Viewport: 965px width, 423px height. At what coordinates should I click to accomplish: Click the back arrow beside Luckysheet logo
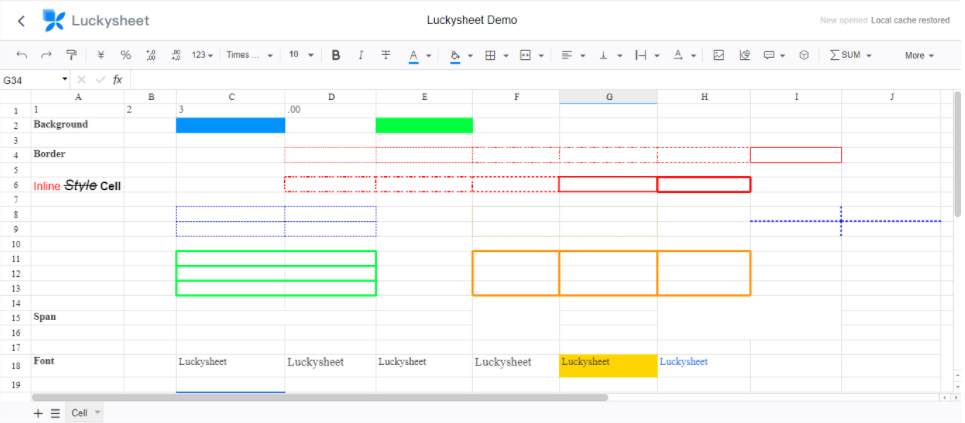click(x=22, y=20)
